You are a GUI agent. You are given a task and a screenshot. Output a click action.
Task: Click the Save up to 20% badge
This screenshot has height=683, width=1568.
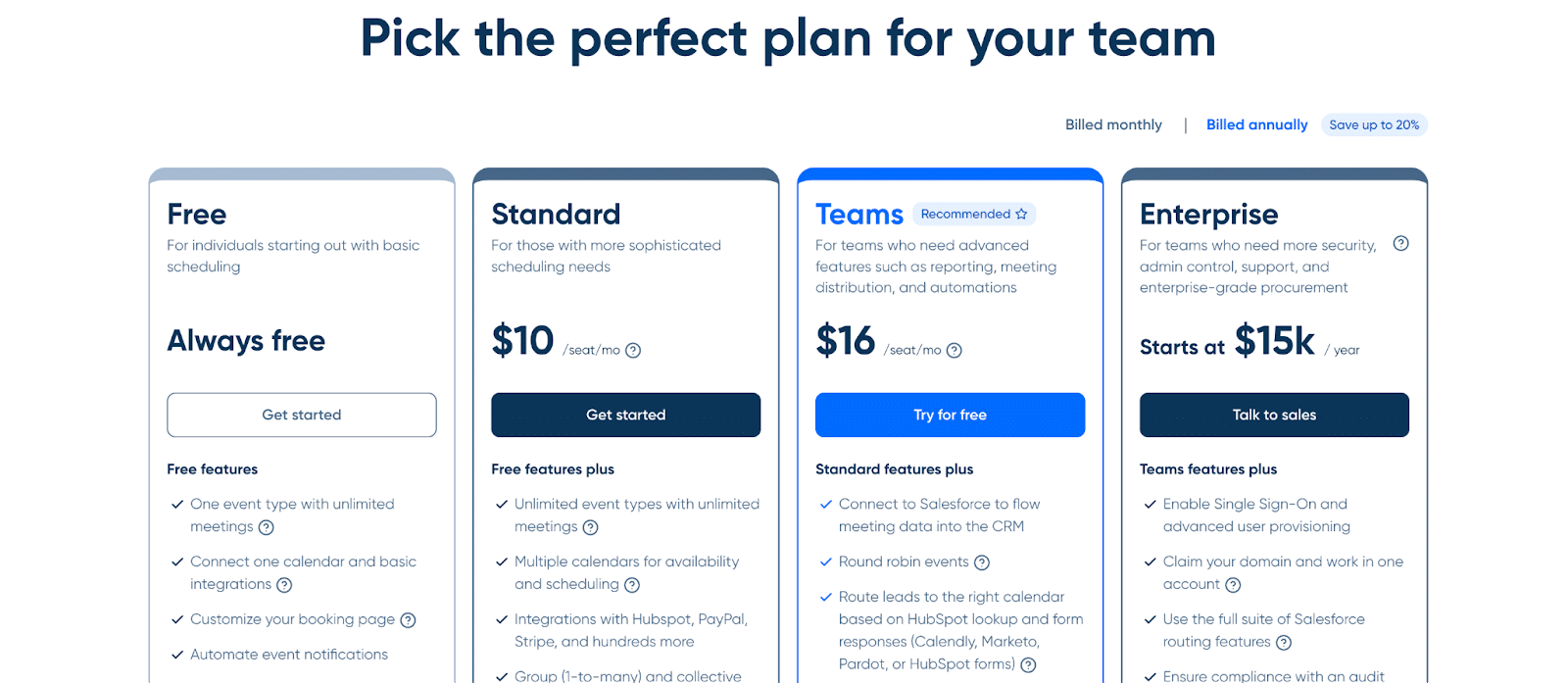[1374, 124]
